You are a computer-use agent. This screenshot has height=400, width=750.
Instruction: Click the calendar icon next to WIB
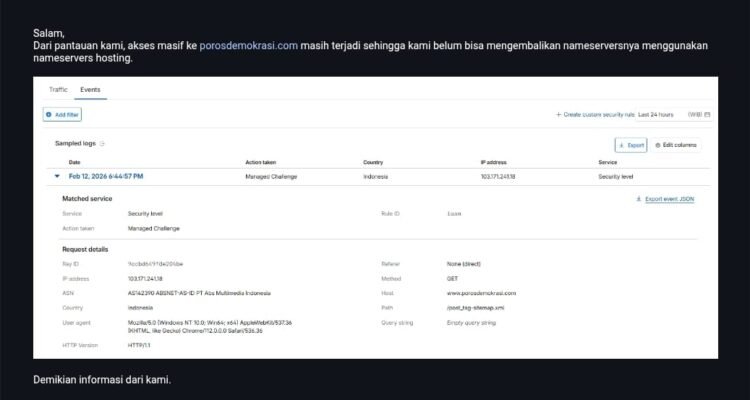[707, 115]
